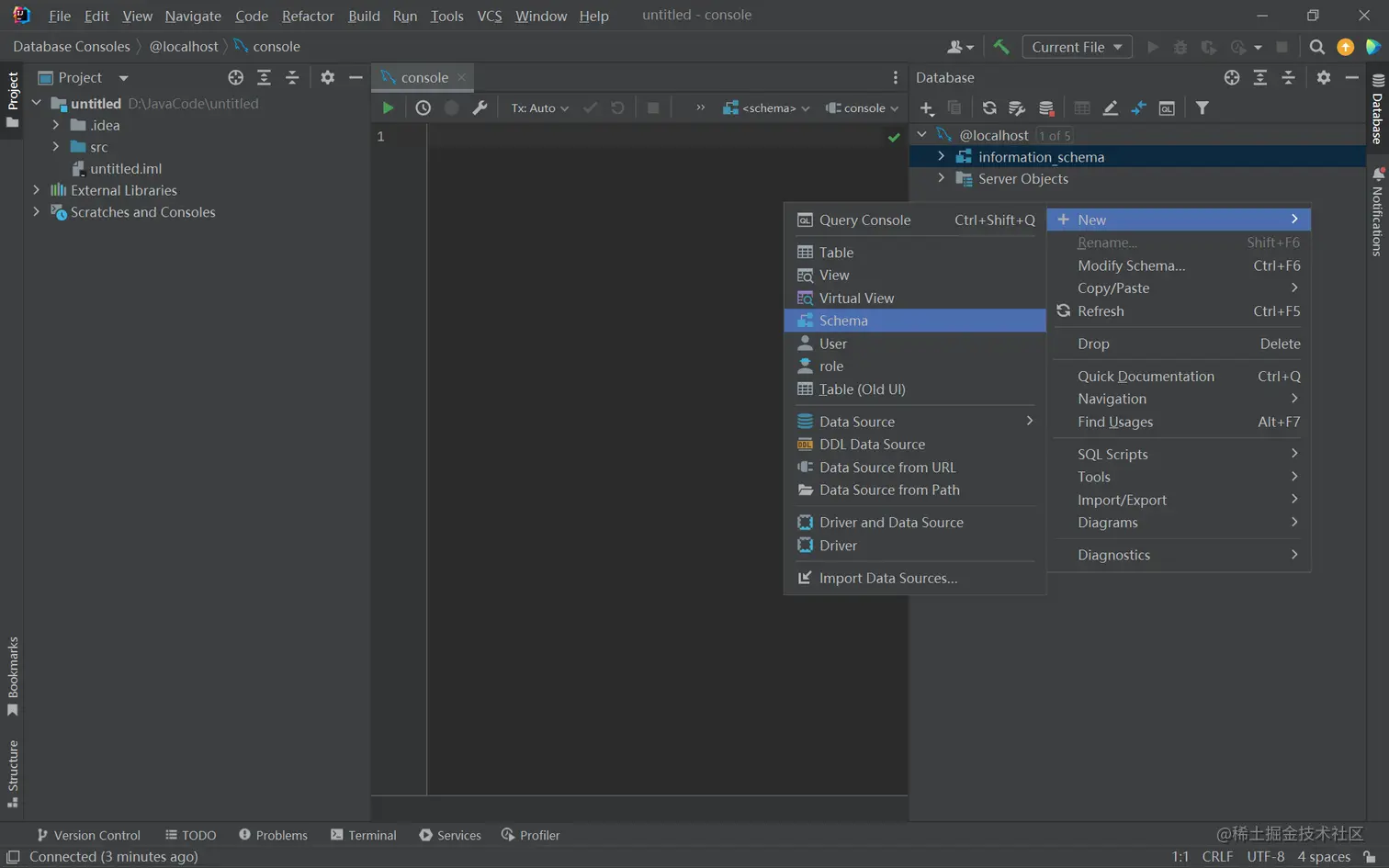Click the Refresh icon in Database toolbar

tap(988, 108)
